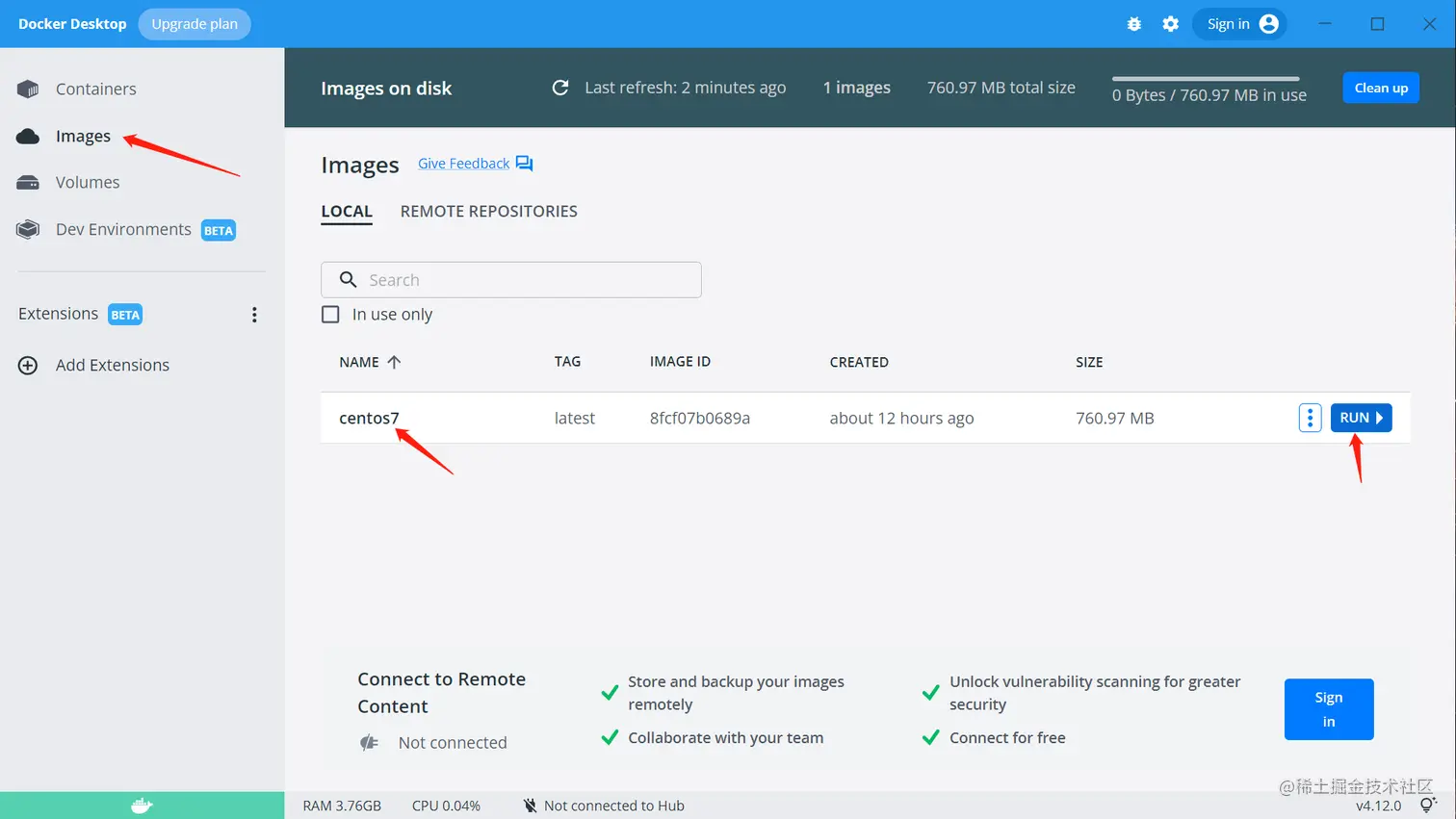Select the Images cloud icon in sidebar
Image resolution: width=1456 pixels, height=819 pixels.
click(28, 137)
